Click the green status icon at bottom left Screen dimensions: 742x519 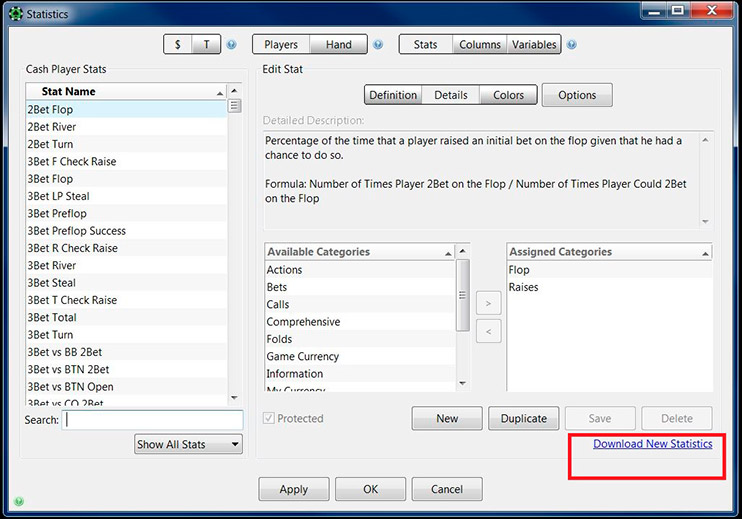19,501
